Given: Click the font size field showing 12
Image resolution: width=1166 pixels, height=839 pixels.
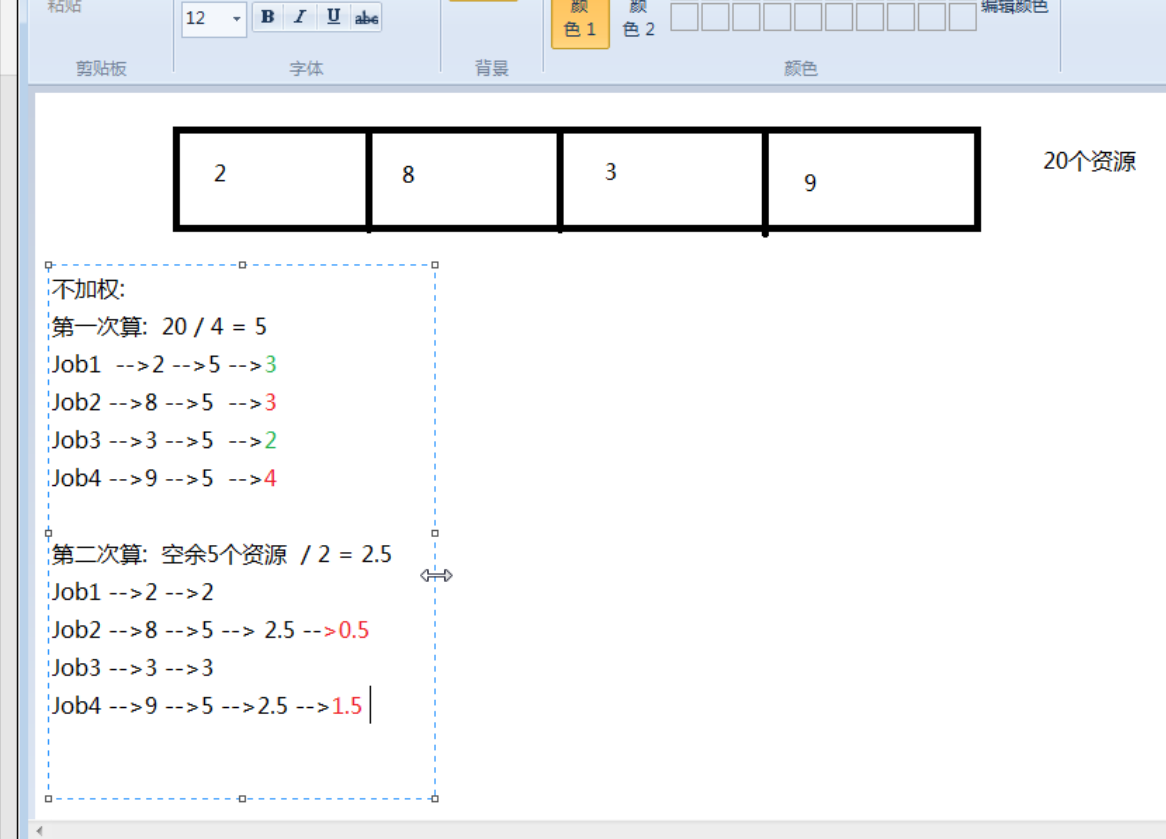Looking at the screenshot, I should click(x=203, y=18).
